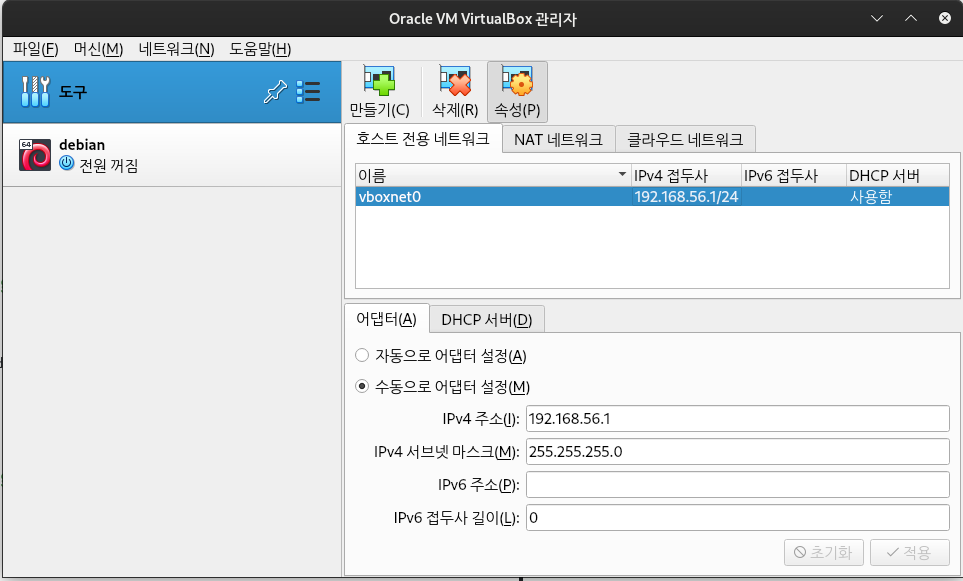Open the 머신(M) menu

[98, 49]
